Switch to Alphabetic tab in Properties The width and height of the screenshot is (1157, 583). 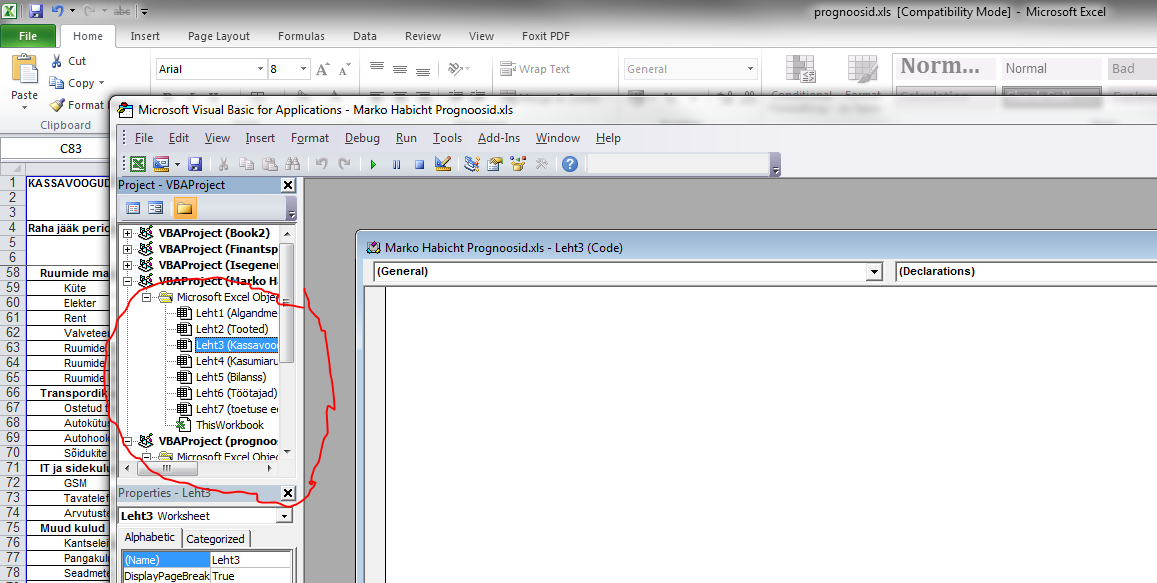150,537
